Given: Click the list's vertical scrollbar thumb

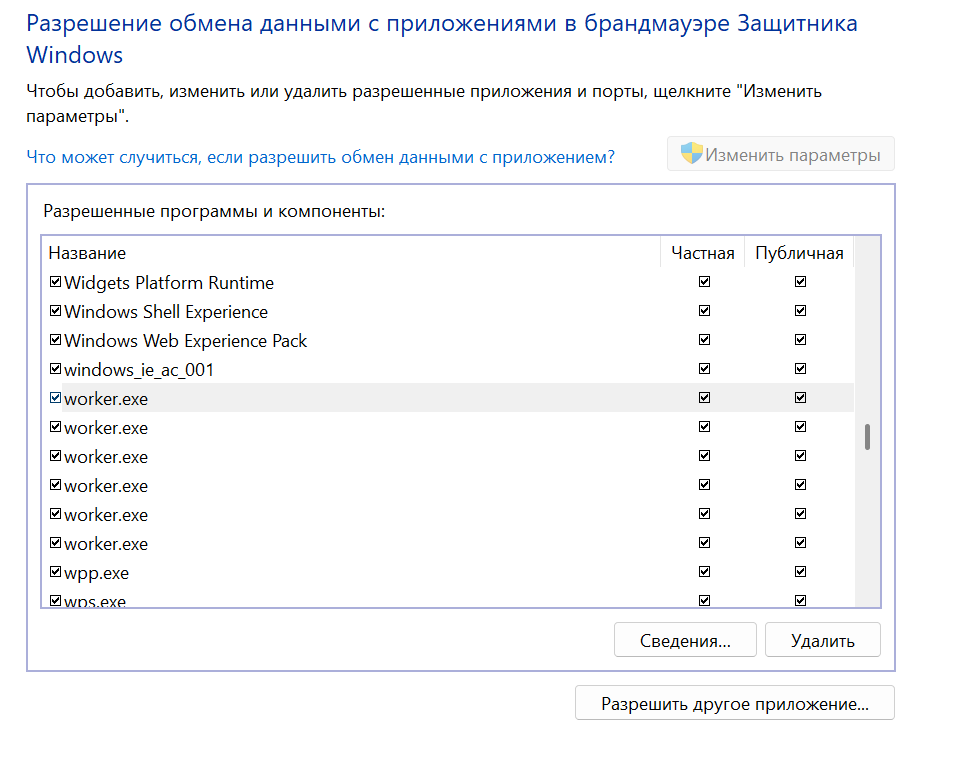Looking at the screenshot, I should coord(867,437).
